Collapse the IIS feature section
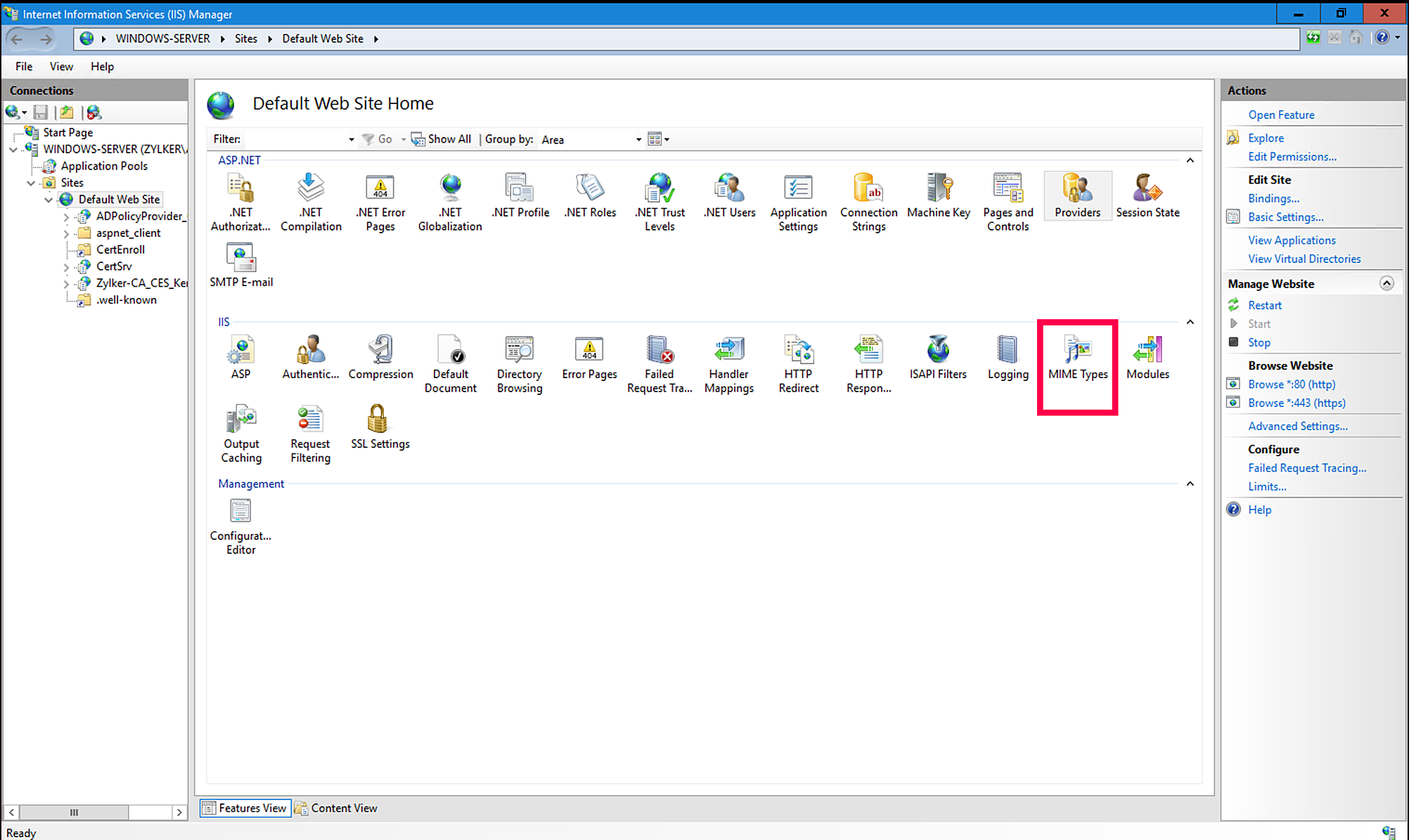This screenshot has height=840, width=1409. 1190,322
